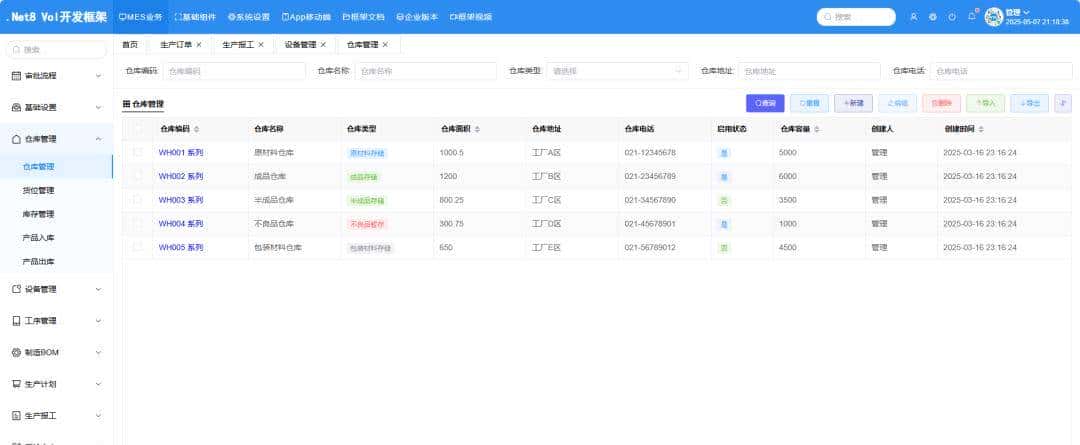Click the 工序管理 icon in the sidebar
1080x445 pixels.
click(x=17, y=321)
